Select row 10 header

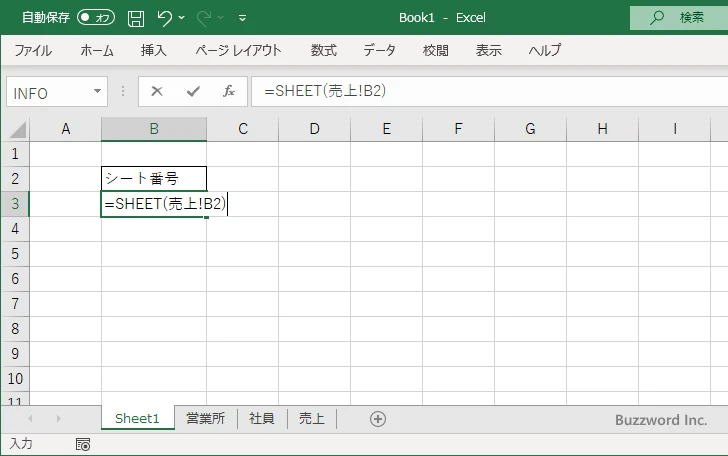click(15, 379)
